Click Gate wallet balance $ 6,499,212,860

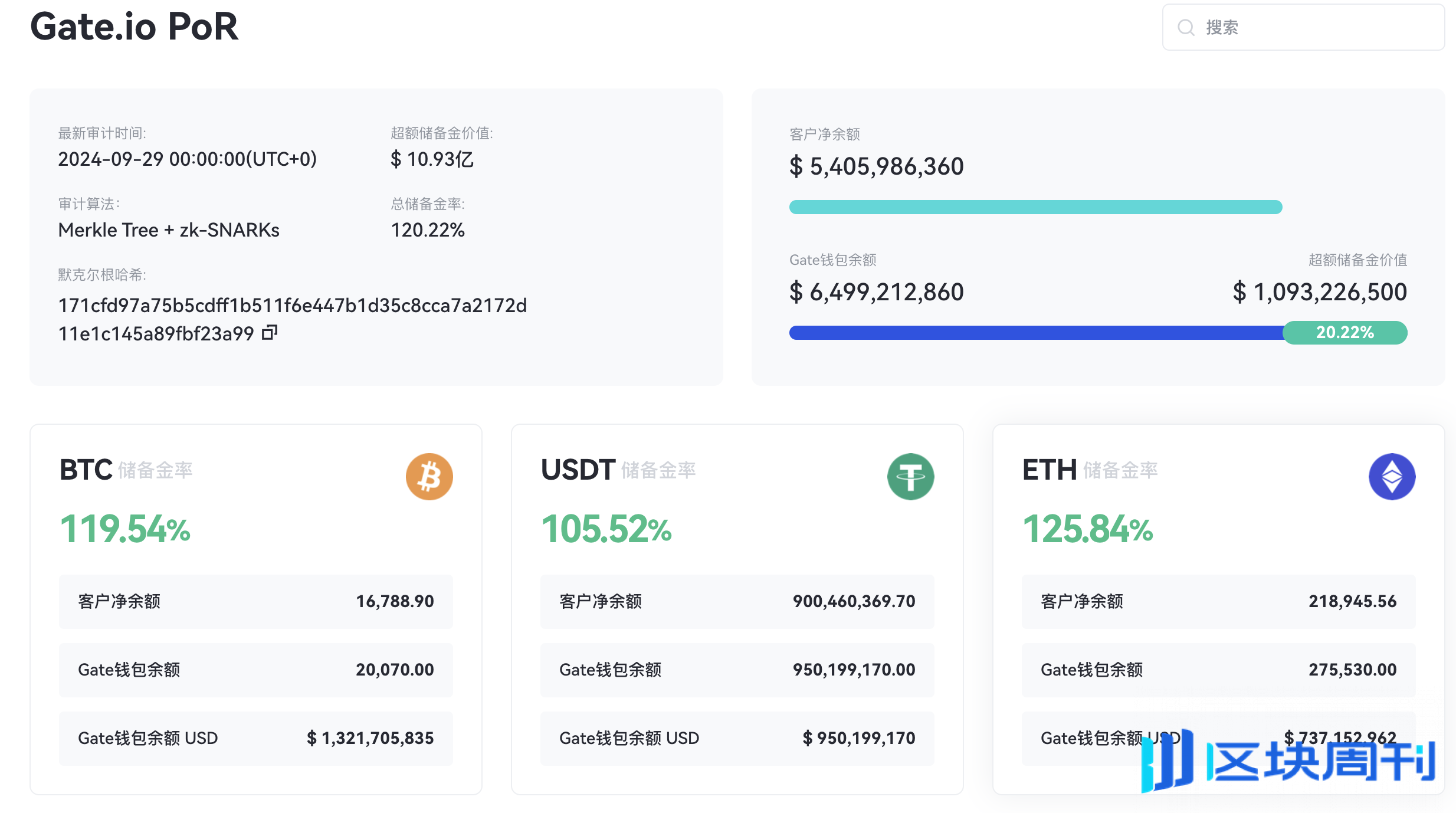click(877, 292)
